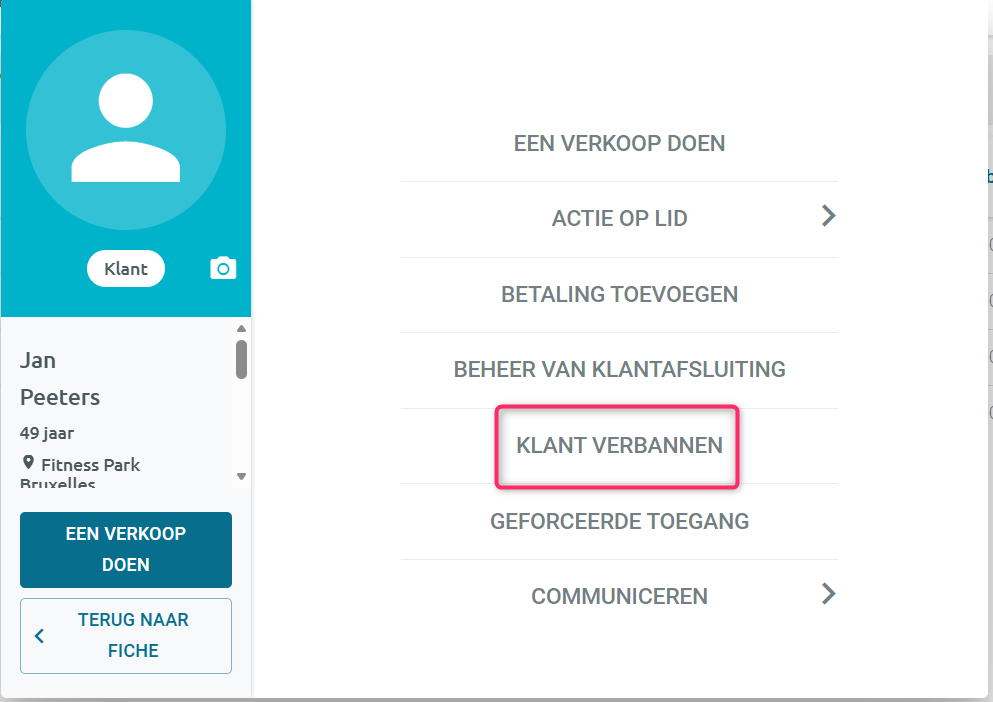Click the back chevron on Terug naar fiche
Image resolution: width=993 pixels, height=702 pixels.
39,635
